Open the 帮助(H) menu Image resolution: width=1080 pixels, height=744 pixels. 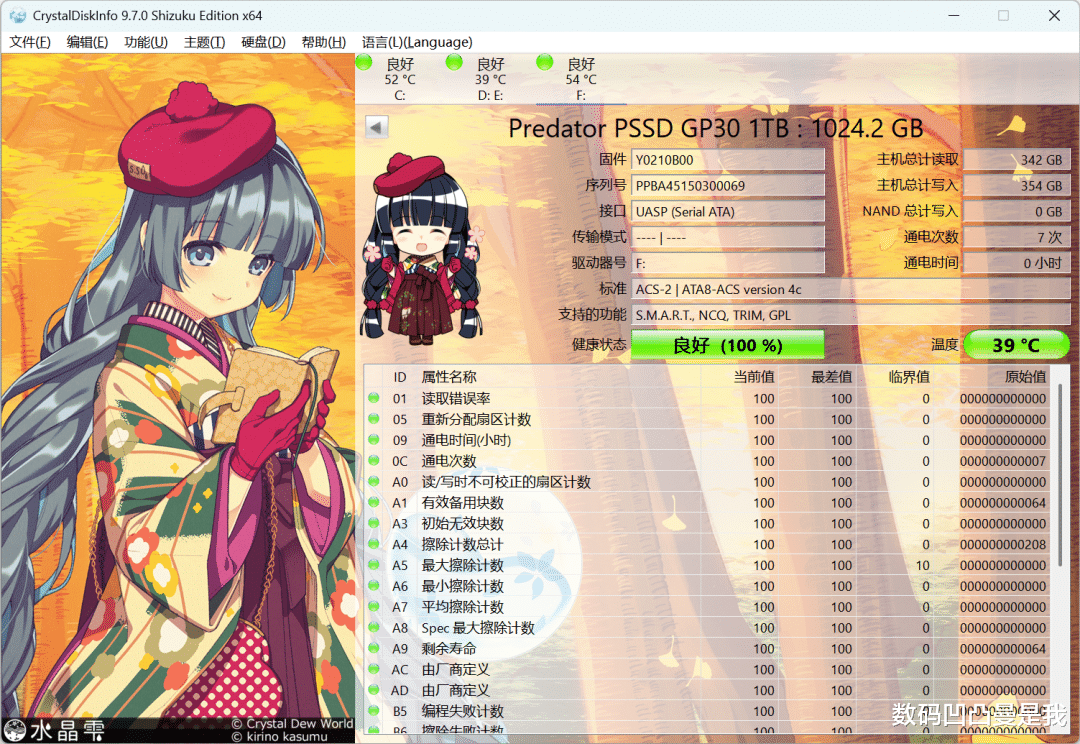click(x=324, y=42)
